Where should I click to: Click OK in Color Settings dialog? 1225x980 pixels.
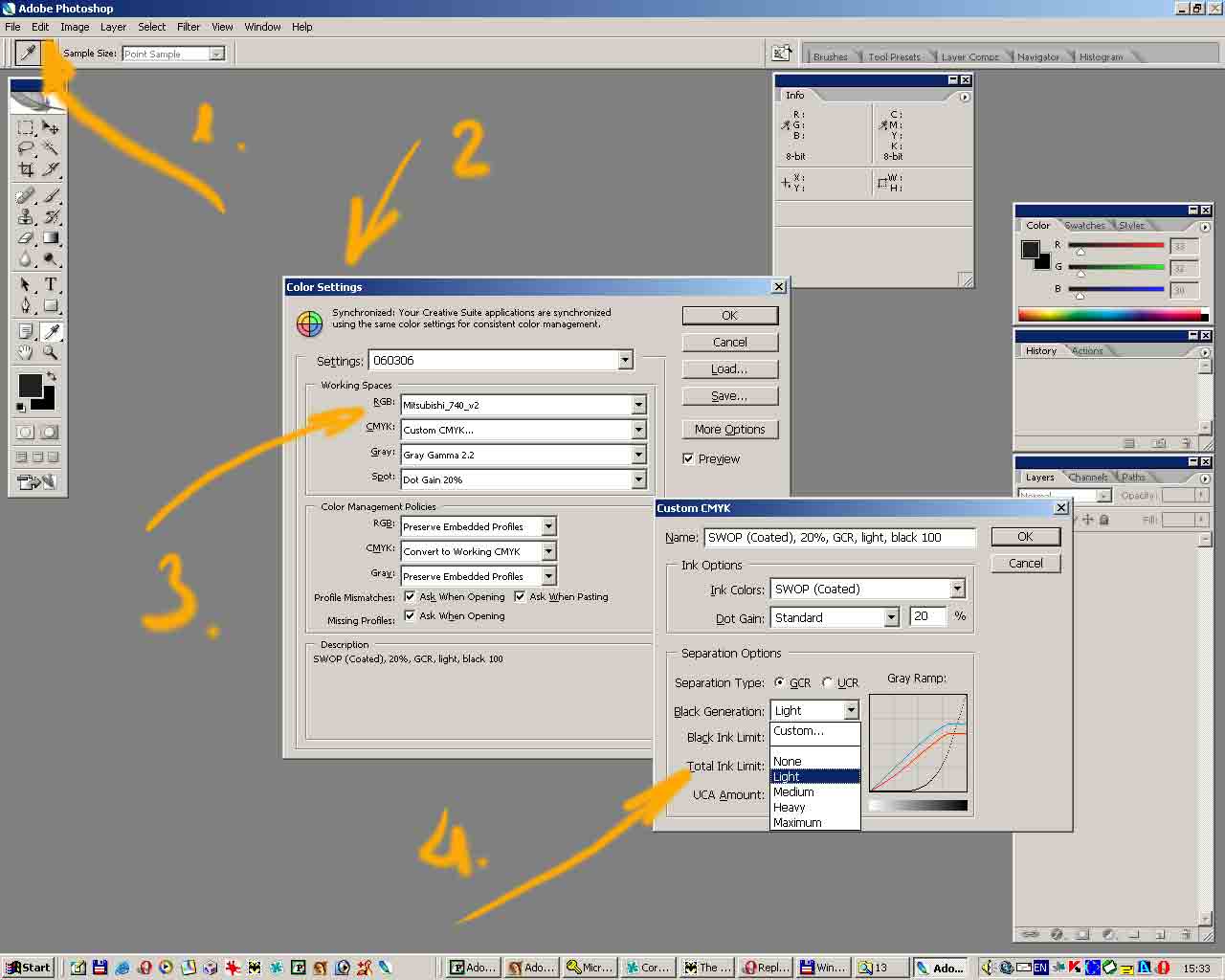point(729,315)
